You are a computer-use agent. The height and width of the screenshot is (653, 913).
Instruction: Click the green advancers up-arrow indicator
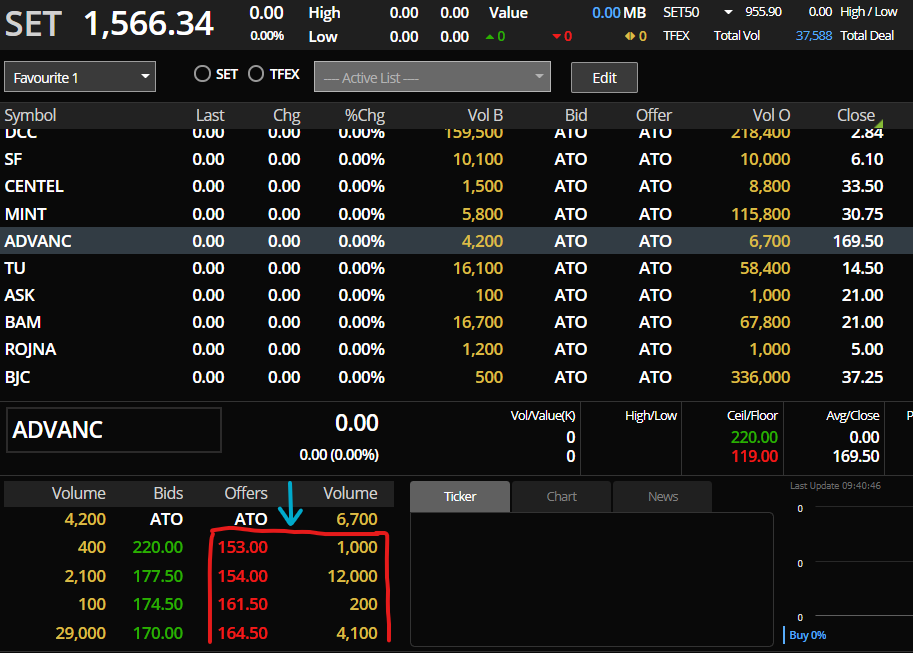(x=490, y=37)
